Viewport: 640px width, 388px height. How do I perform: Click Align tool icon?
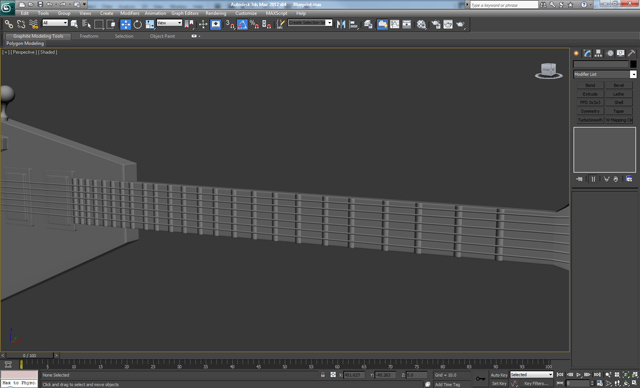tap(353, 24)
